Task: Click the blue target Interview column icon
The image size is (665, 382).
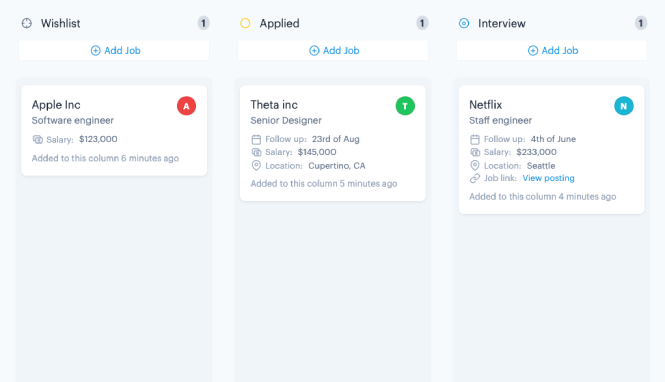Action: [464, 23]
